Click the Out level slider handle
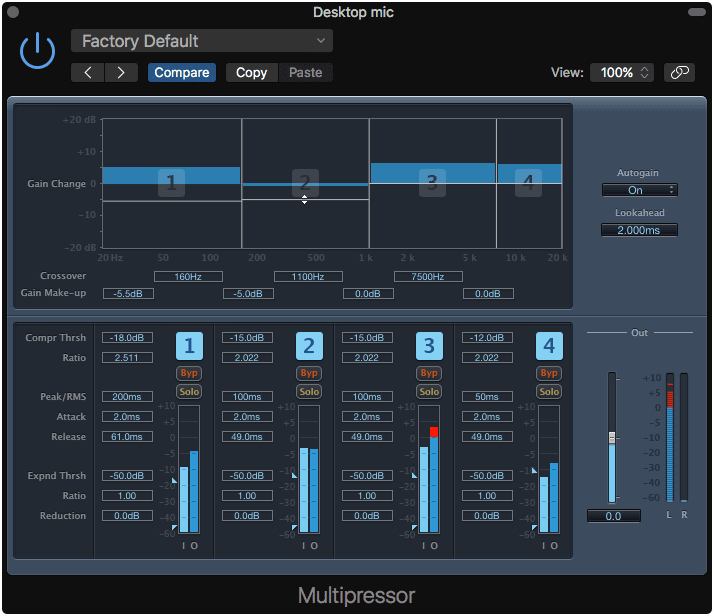Screen dimensions: 714x616 (x=613, y=438)
